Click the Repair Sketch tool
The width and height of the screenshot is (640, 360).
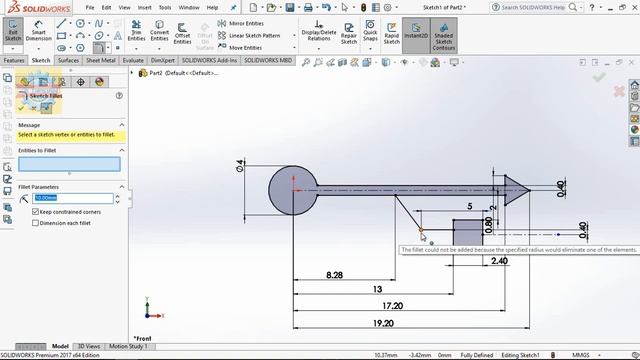coord(349,33)
